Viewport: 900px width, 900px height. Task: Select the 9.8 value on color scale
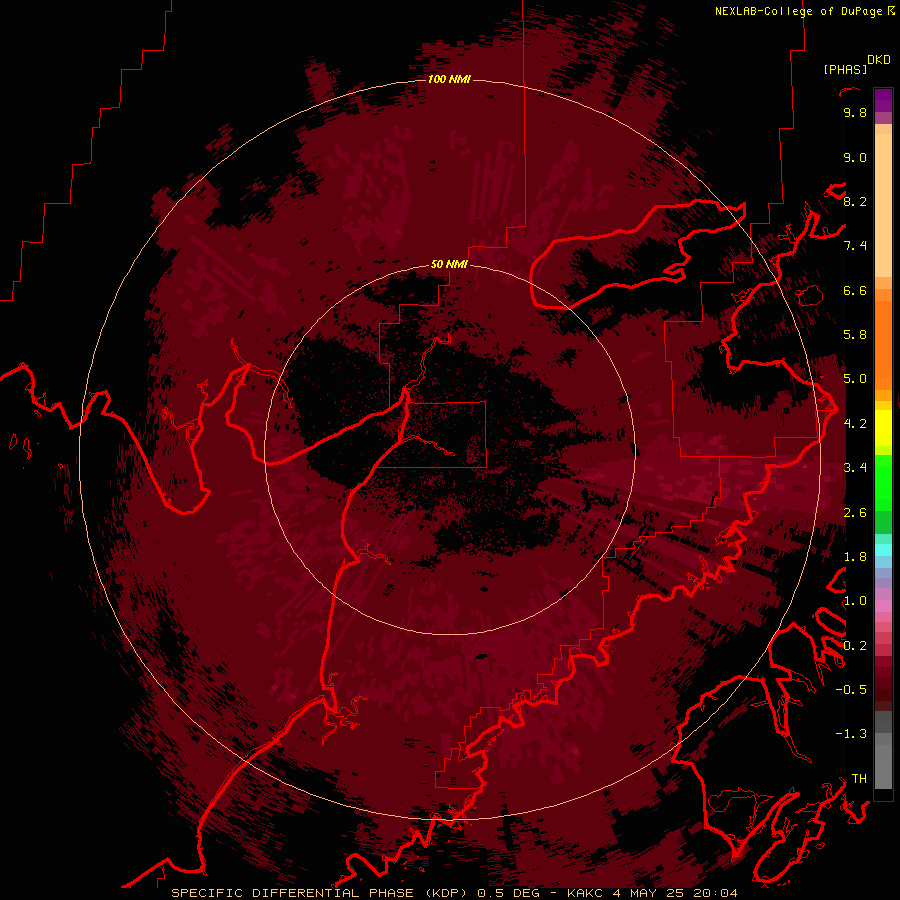[x=855, y=112]
